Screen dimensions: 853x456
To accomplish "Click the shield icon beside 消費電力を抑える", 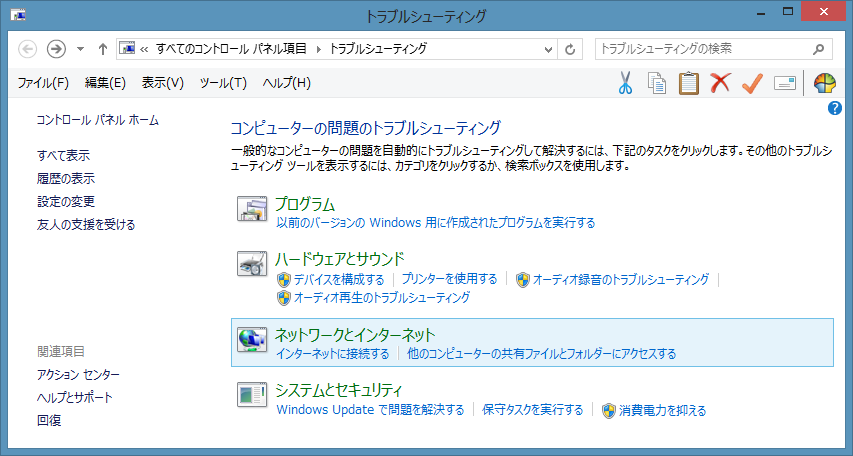I will [609, 410].
